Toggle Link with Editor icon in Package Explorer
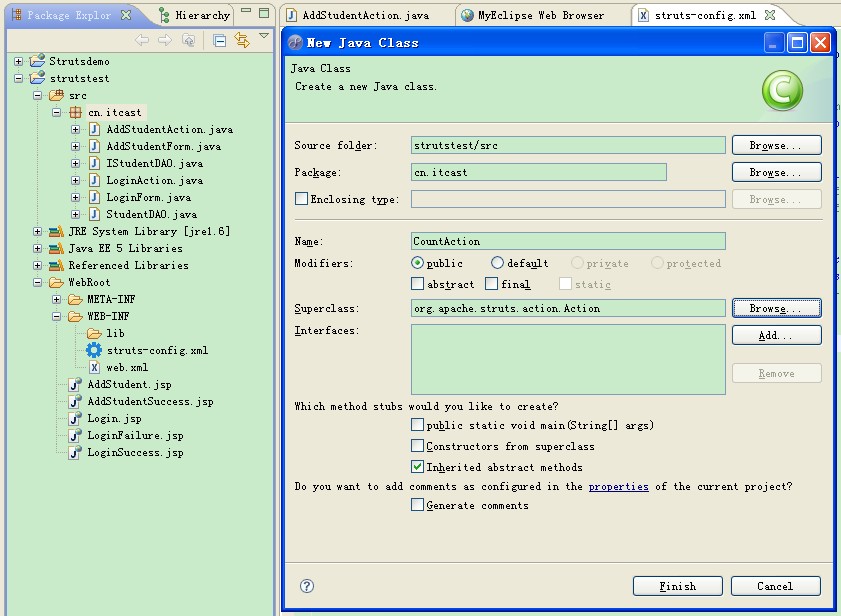 [242, 40]
